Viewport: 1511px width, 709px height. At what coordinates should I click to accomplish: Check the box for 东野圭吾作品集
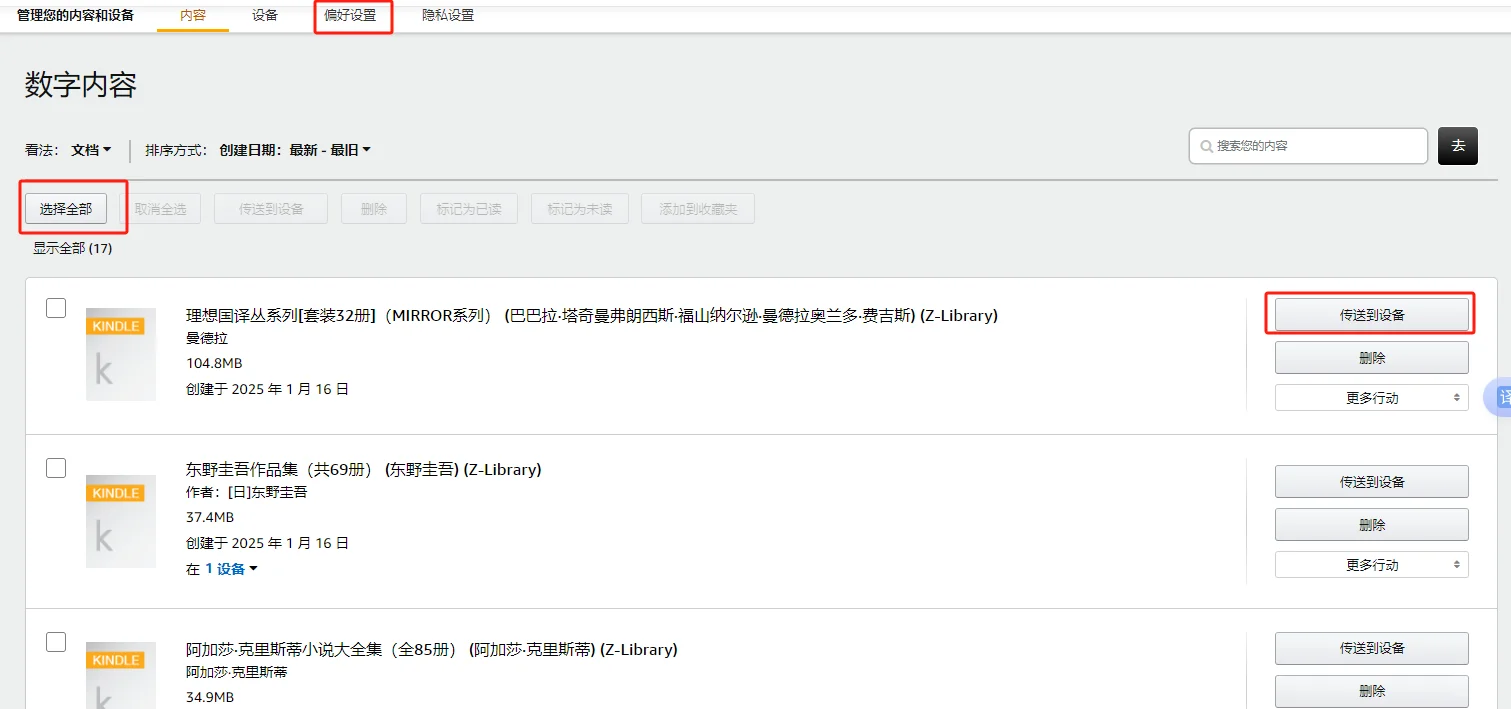click(56, 467)
